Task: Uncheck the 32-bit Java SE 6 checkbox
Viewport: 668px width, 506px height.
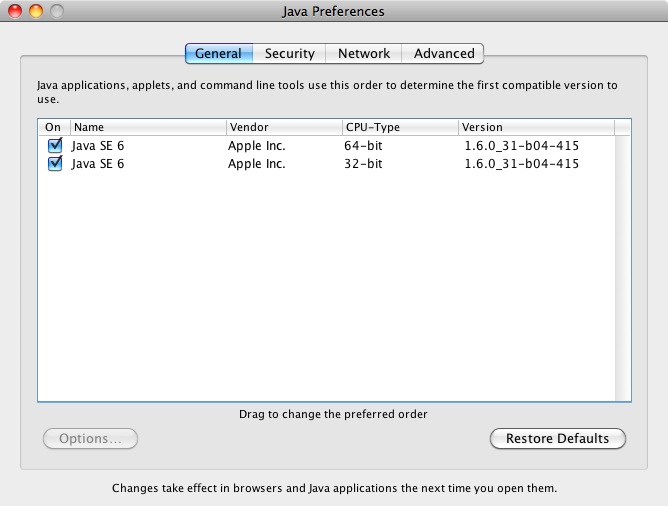Action: 55,164
